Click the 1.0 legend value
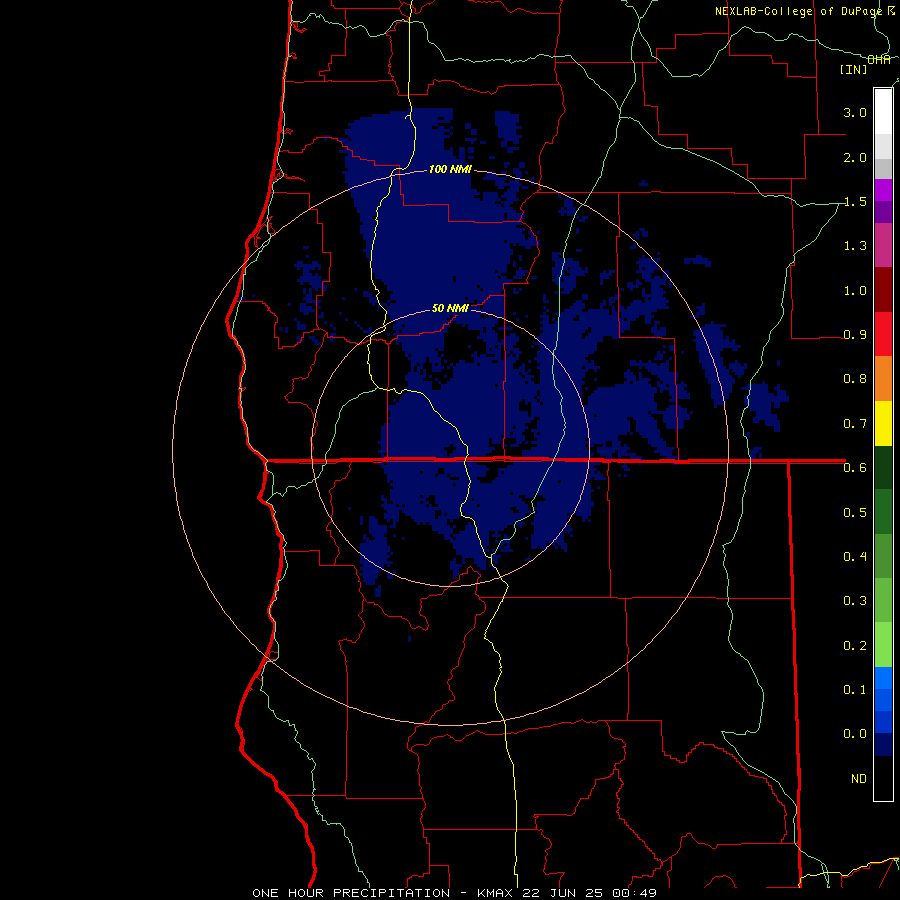The height and width of the screenshot is (900, 900). point(855,290)
